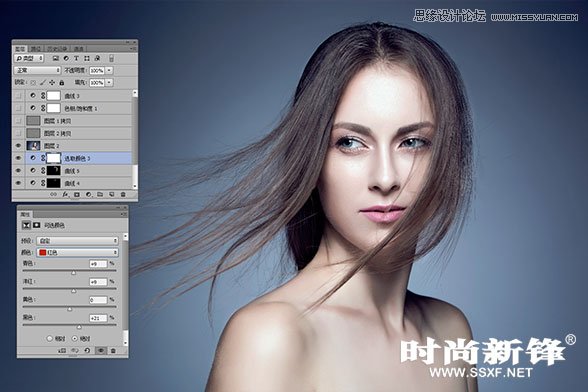Hide the 选取颜色 3 layer
Viewport: 588px width, 392px height.
[18, 158]
